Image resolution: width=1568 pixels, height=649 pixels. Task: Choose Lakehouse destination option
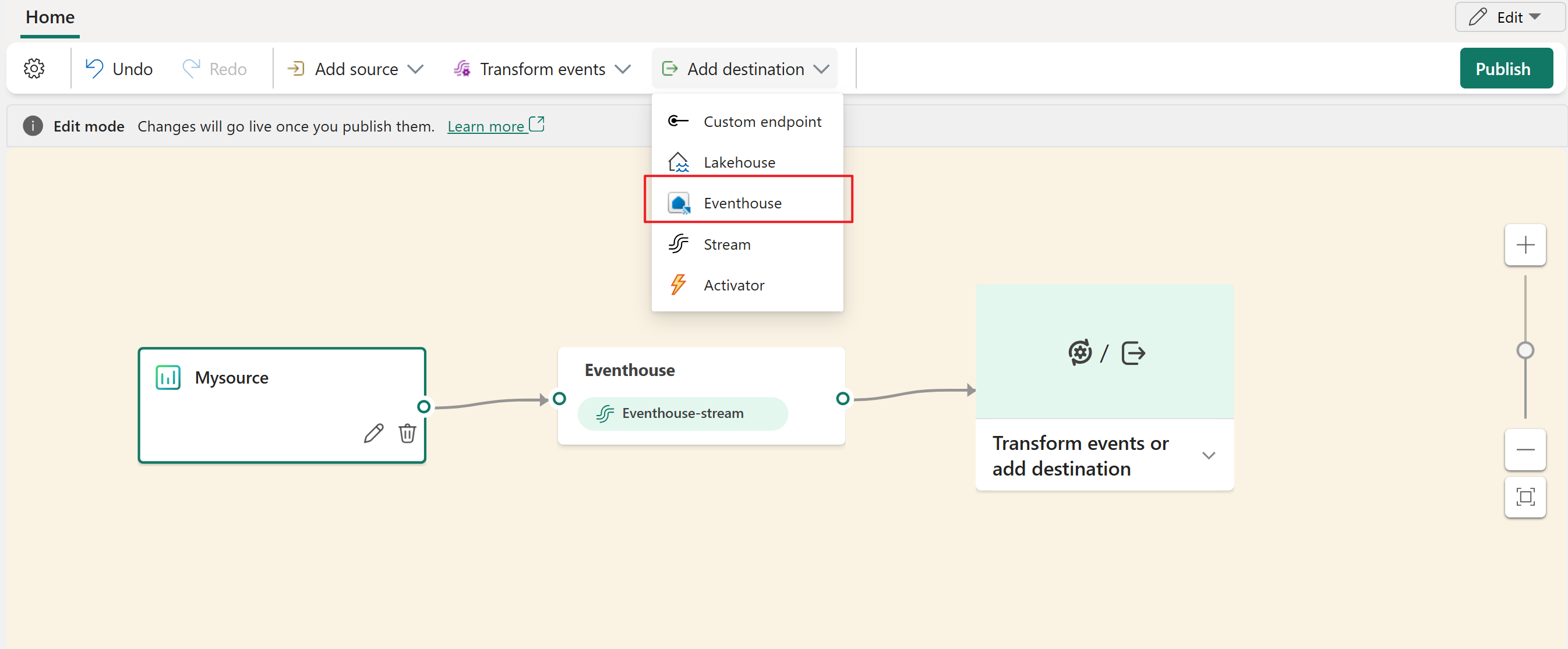[739, 162]
